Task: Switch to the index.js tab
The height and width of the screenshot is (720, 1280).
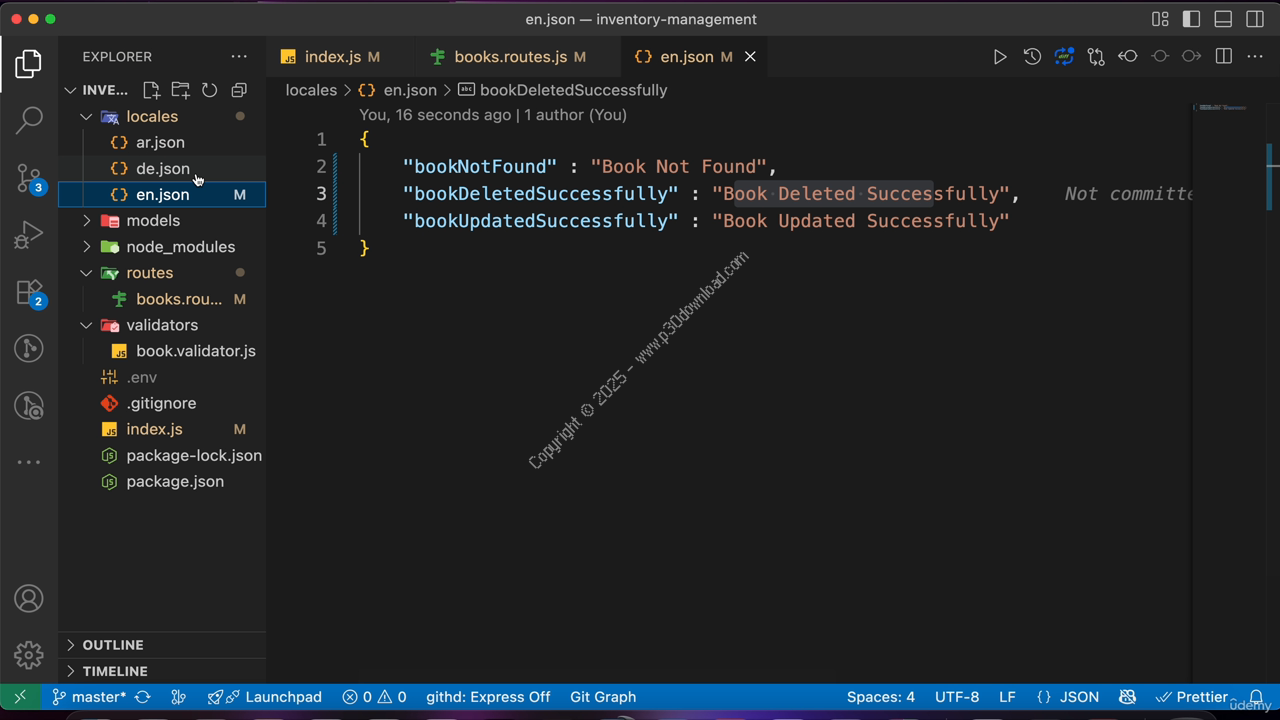Action: click(332, 57)
